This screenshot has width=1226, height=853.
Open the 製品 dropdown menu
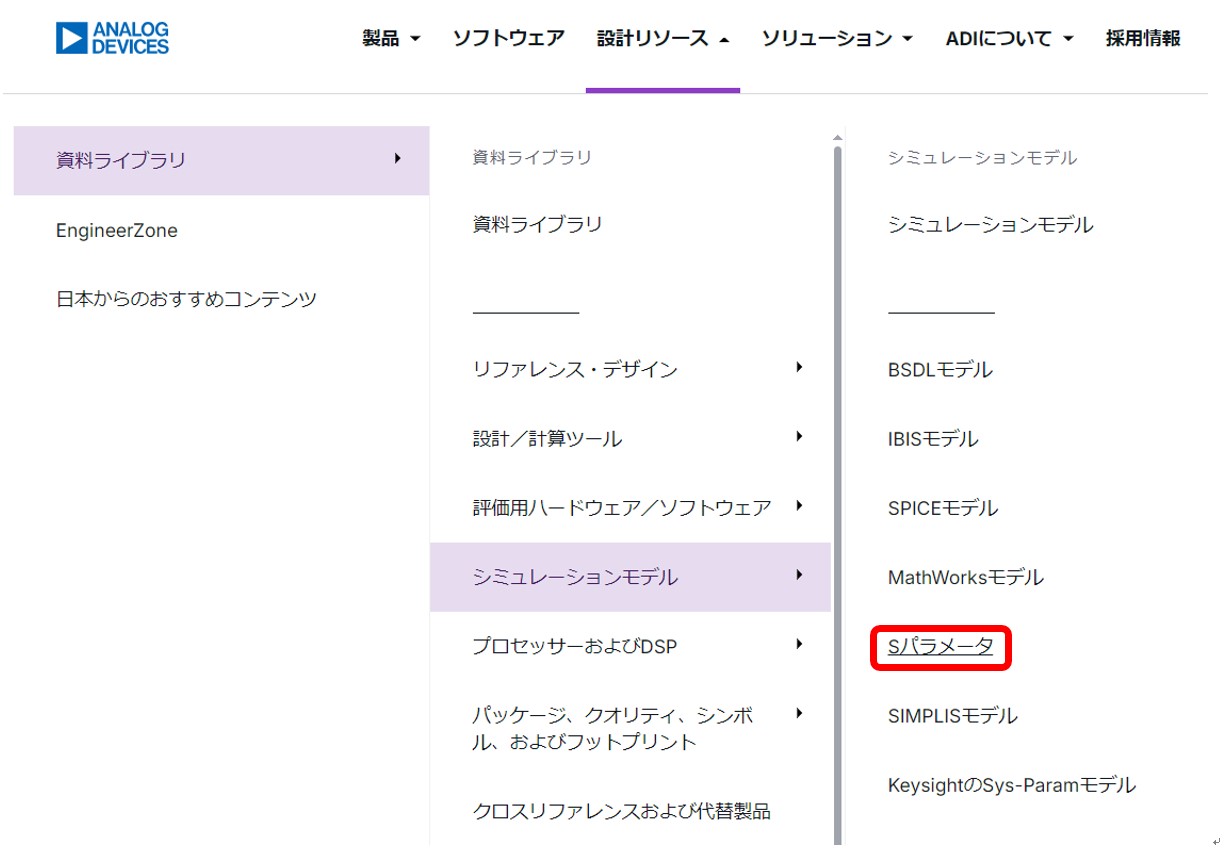(x=391, y=39)
